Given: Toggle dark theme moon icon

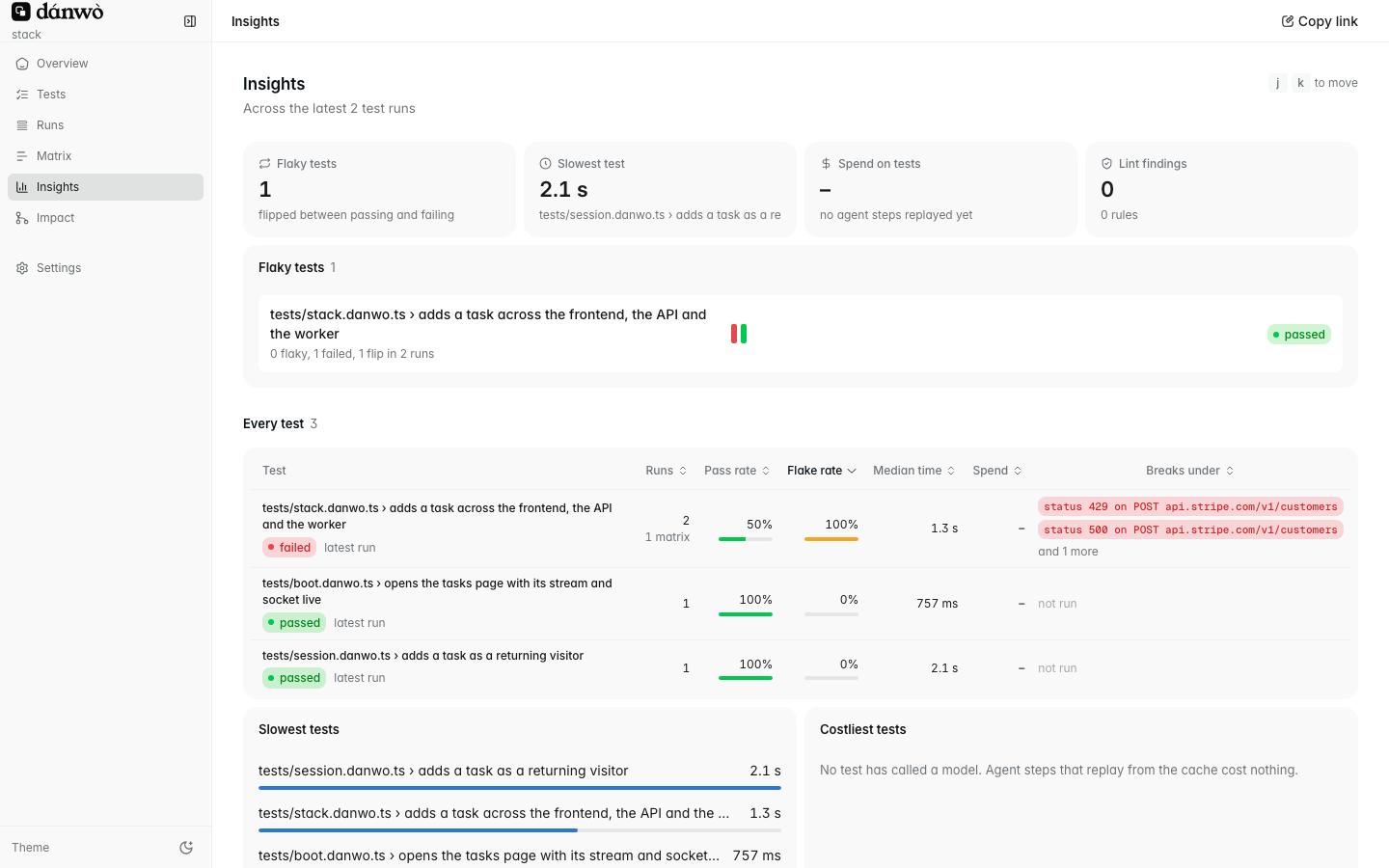Looking at the screenshot, I should [186, 848].
